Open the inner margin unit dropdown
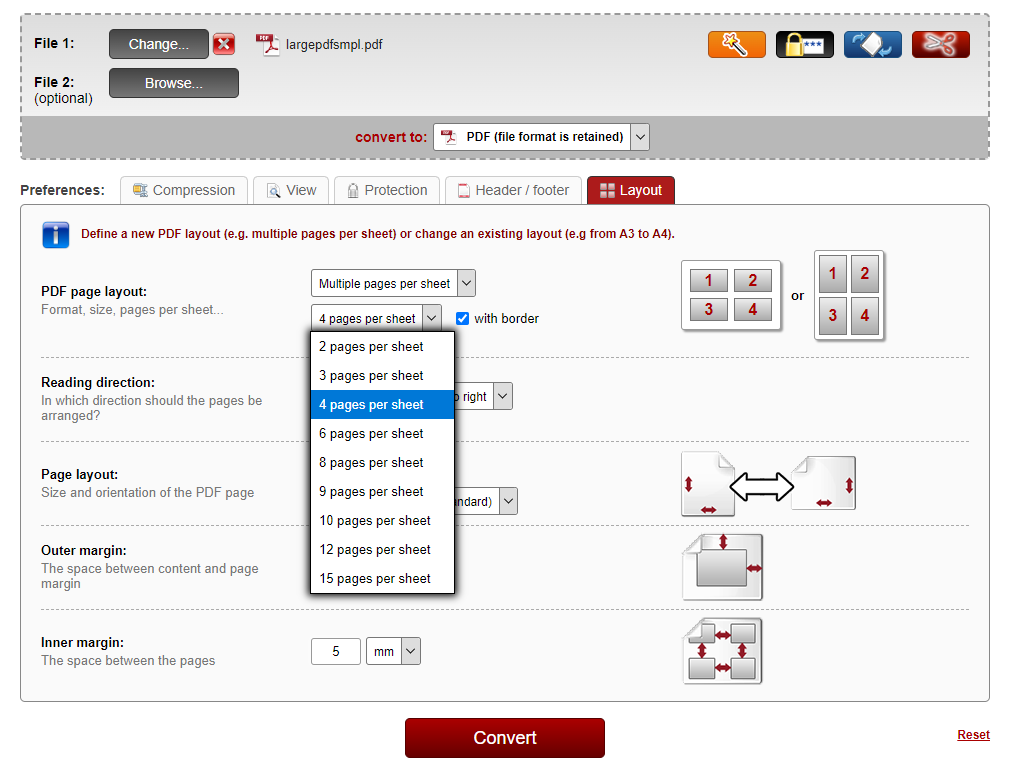The height and width of the screenshot is (777, 1015). (393, 651)
